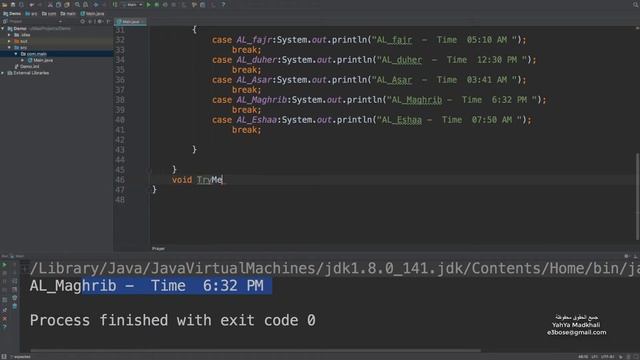640x360 pixels.
Task: Stop the process in the Run panel
Action: click(4, 273)
